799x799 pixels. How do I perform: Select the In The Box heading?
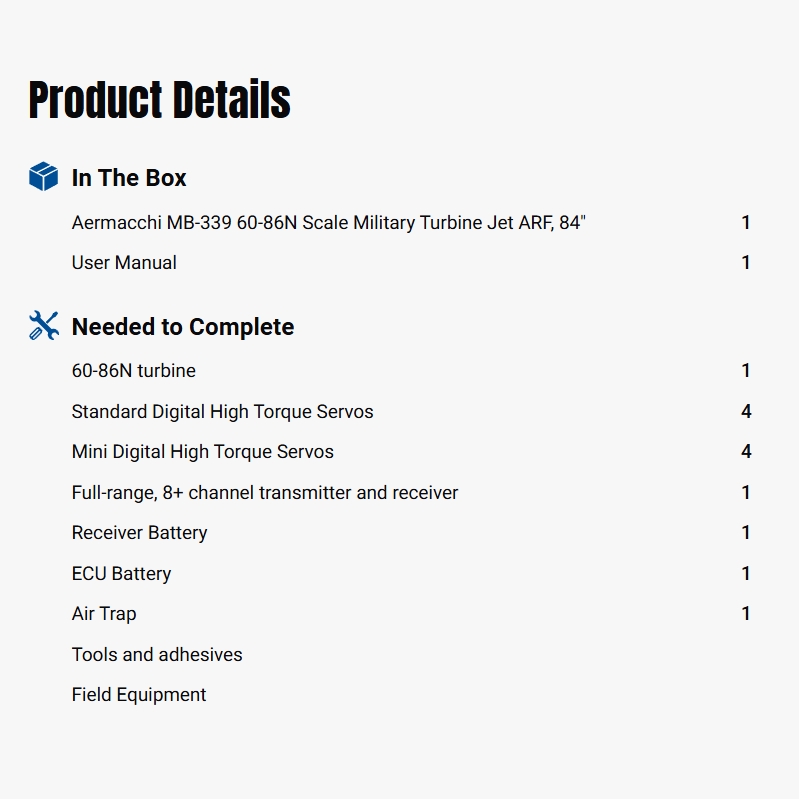tap(129, 178)
